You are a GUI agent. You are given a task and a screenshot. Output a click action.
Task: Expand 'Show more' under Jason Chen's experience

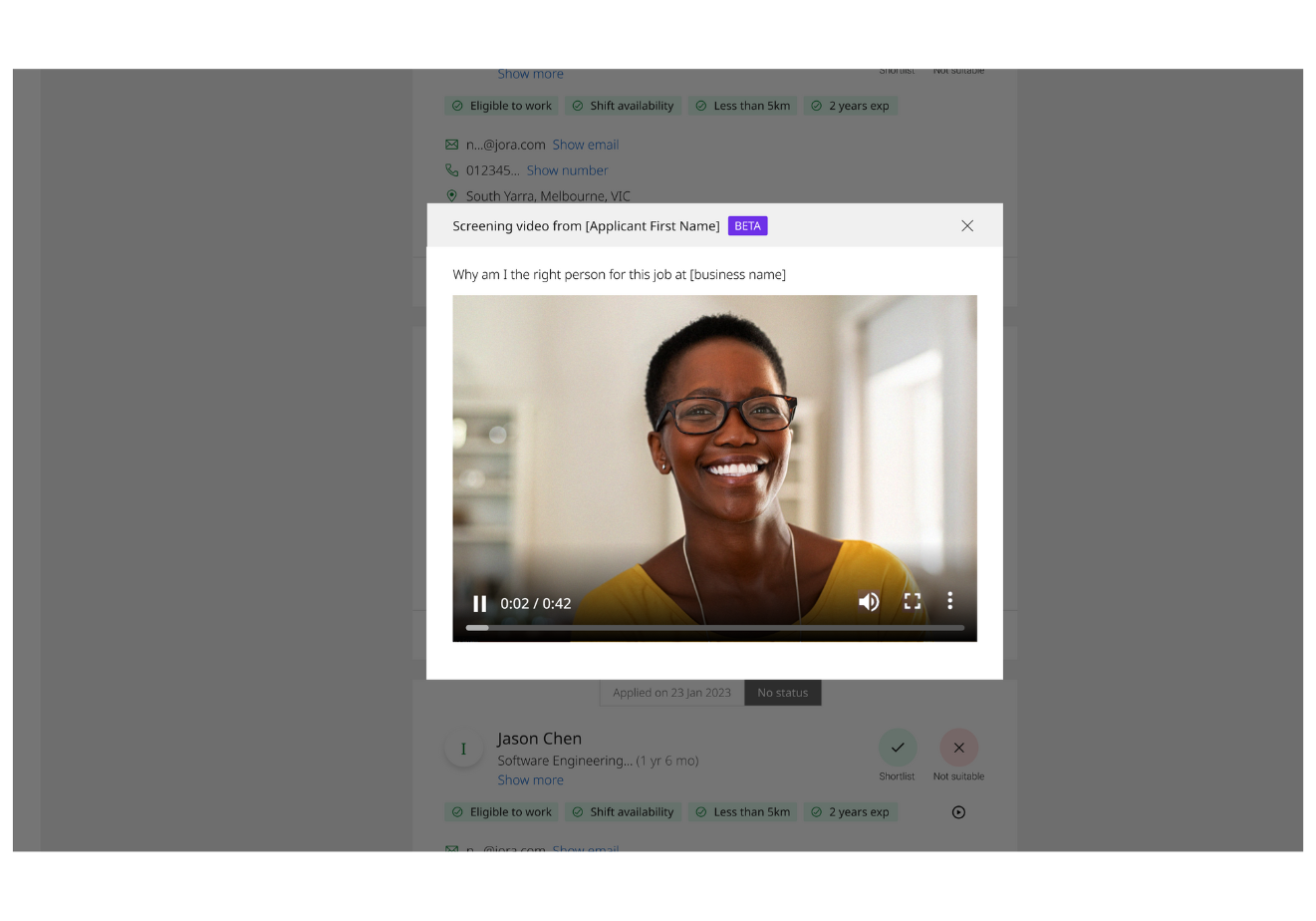530,779
